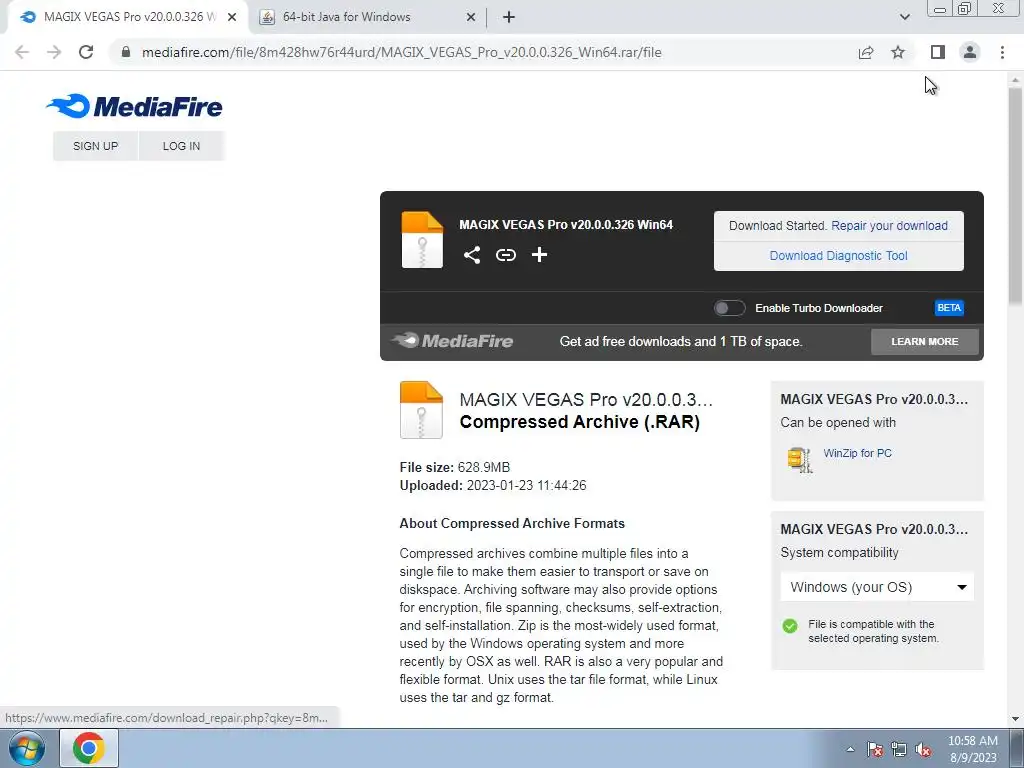Open the Windows (your OS) dropdown

click(877, 587)
